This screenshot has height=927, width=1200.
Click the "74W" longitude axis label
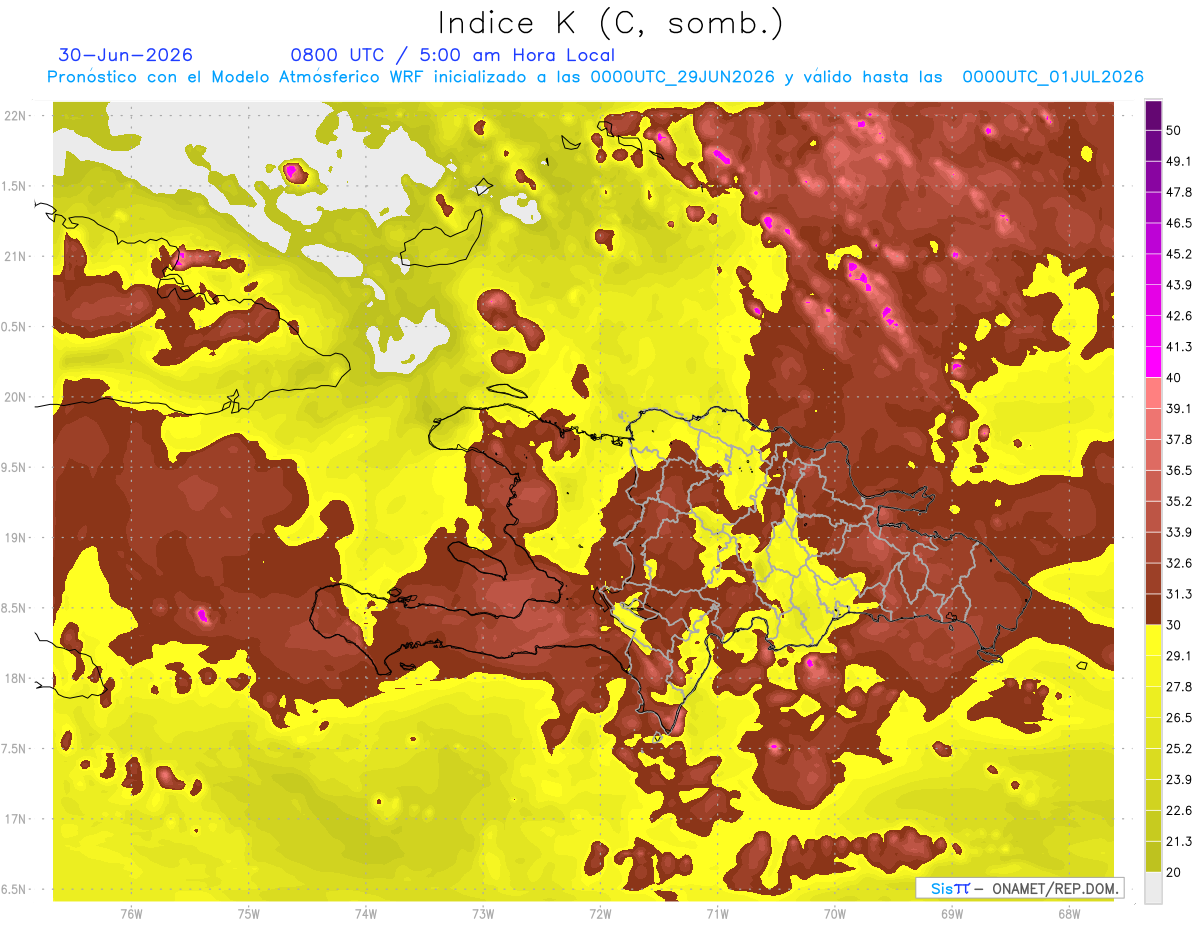coord(366,914)
